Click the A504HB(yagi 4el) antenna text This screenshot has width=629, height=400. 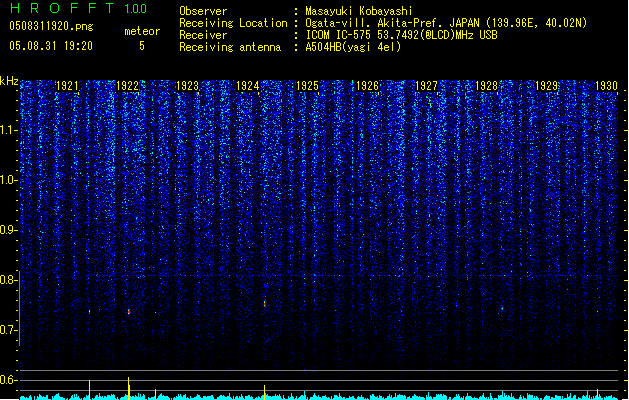[353, 47]
